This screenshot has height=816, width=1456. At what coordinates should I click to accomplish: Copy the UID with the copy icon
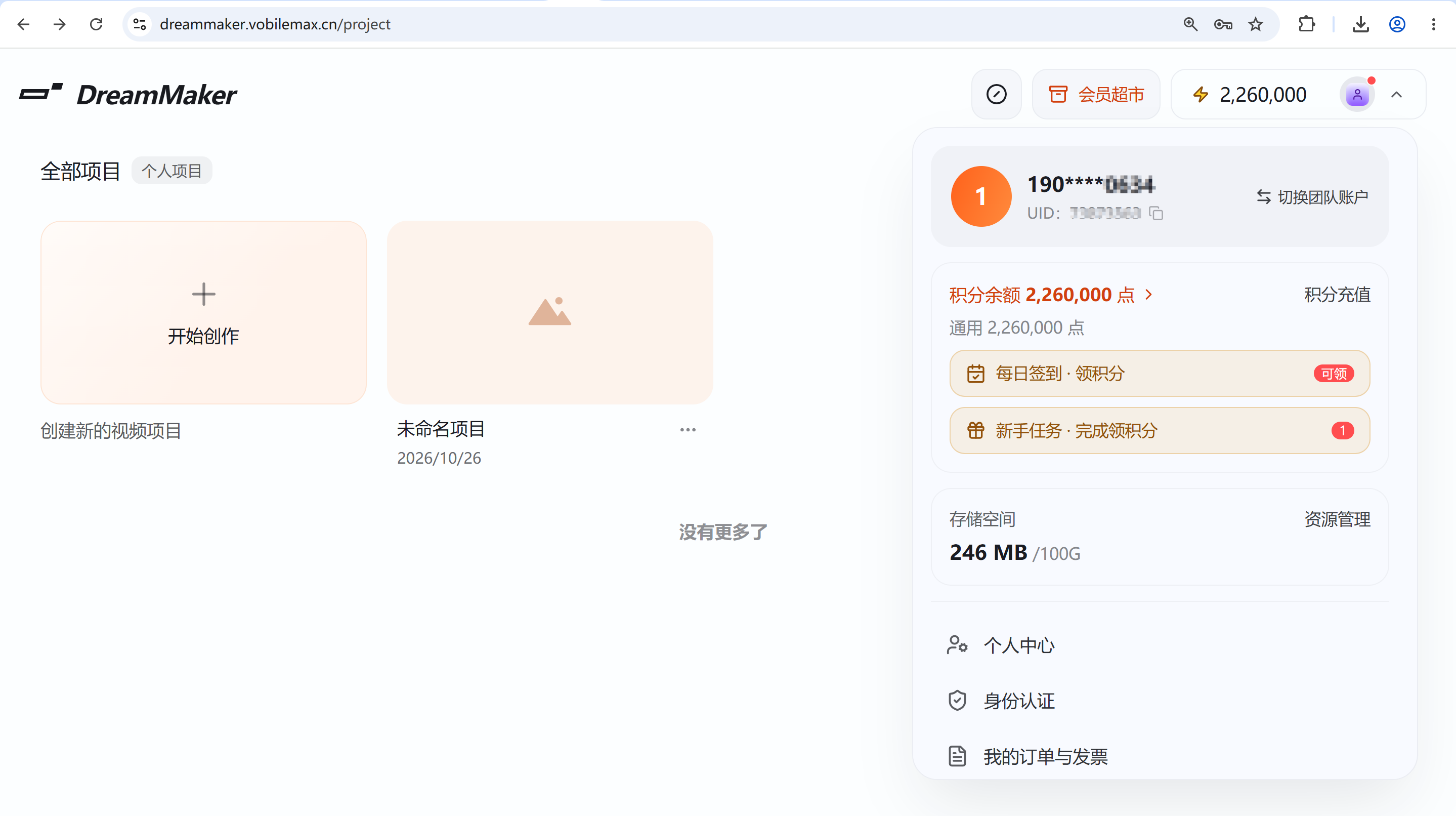tap(1157, 213)
